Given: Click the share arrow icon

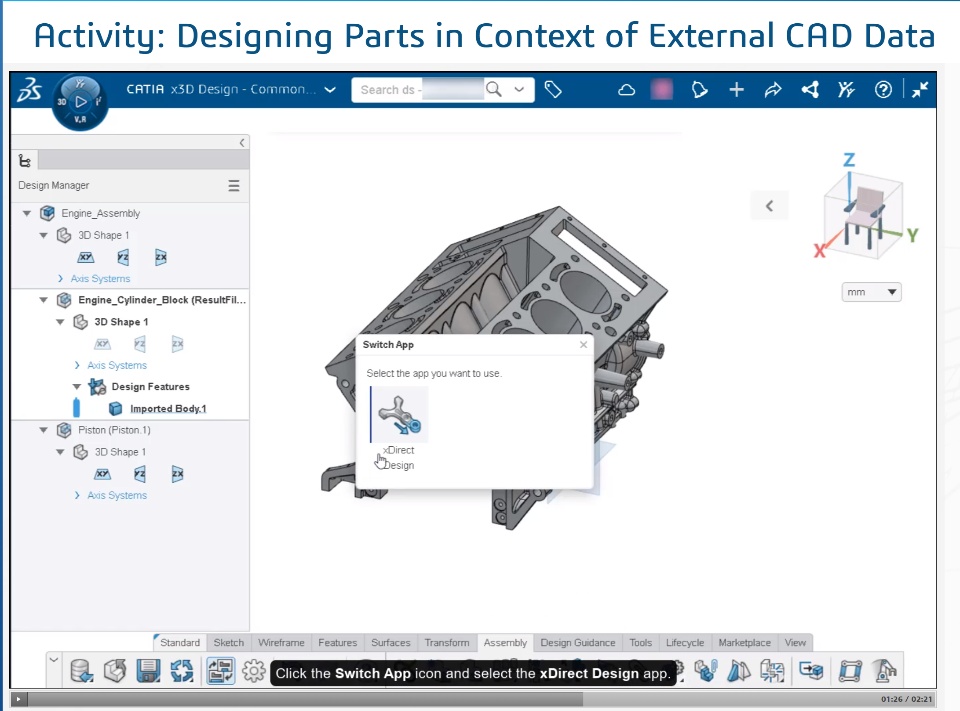Looking at the screenshot, I should tap(773, 90).
